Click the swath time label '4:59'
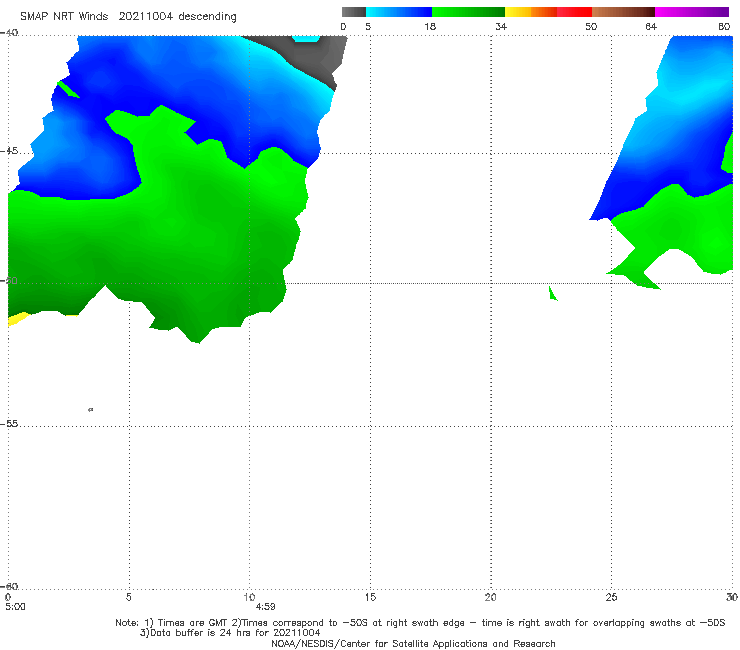This screenshot has width=740, height=650. pos(265,607)
